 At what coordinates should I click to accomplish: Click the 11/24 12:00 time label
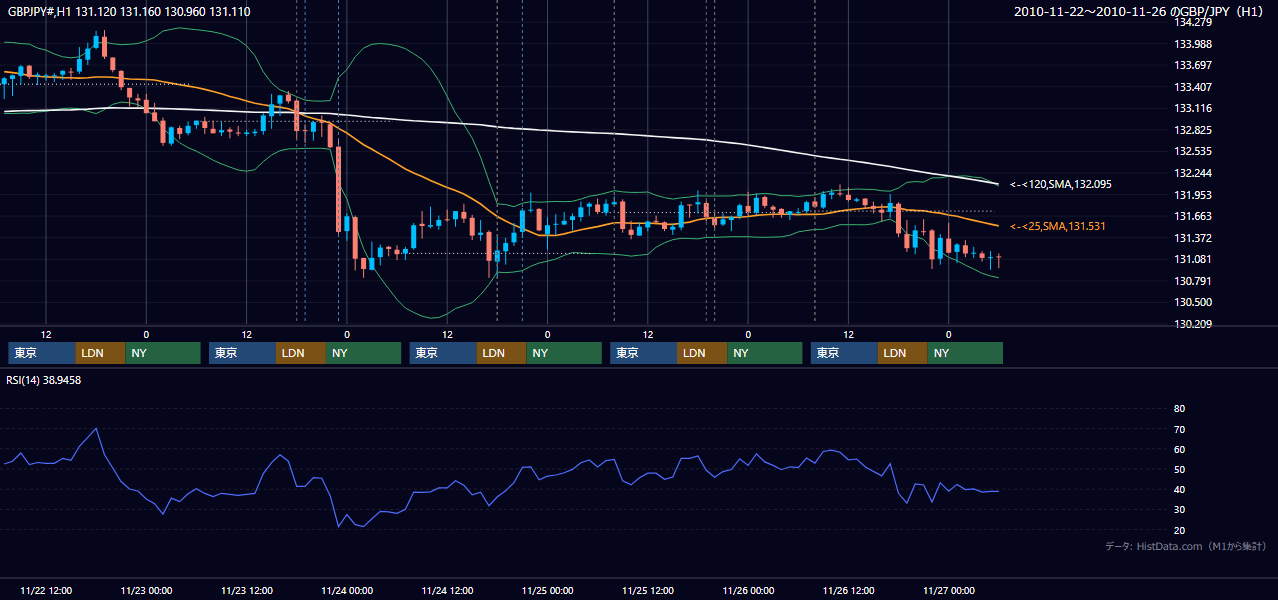coord(447,590)
